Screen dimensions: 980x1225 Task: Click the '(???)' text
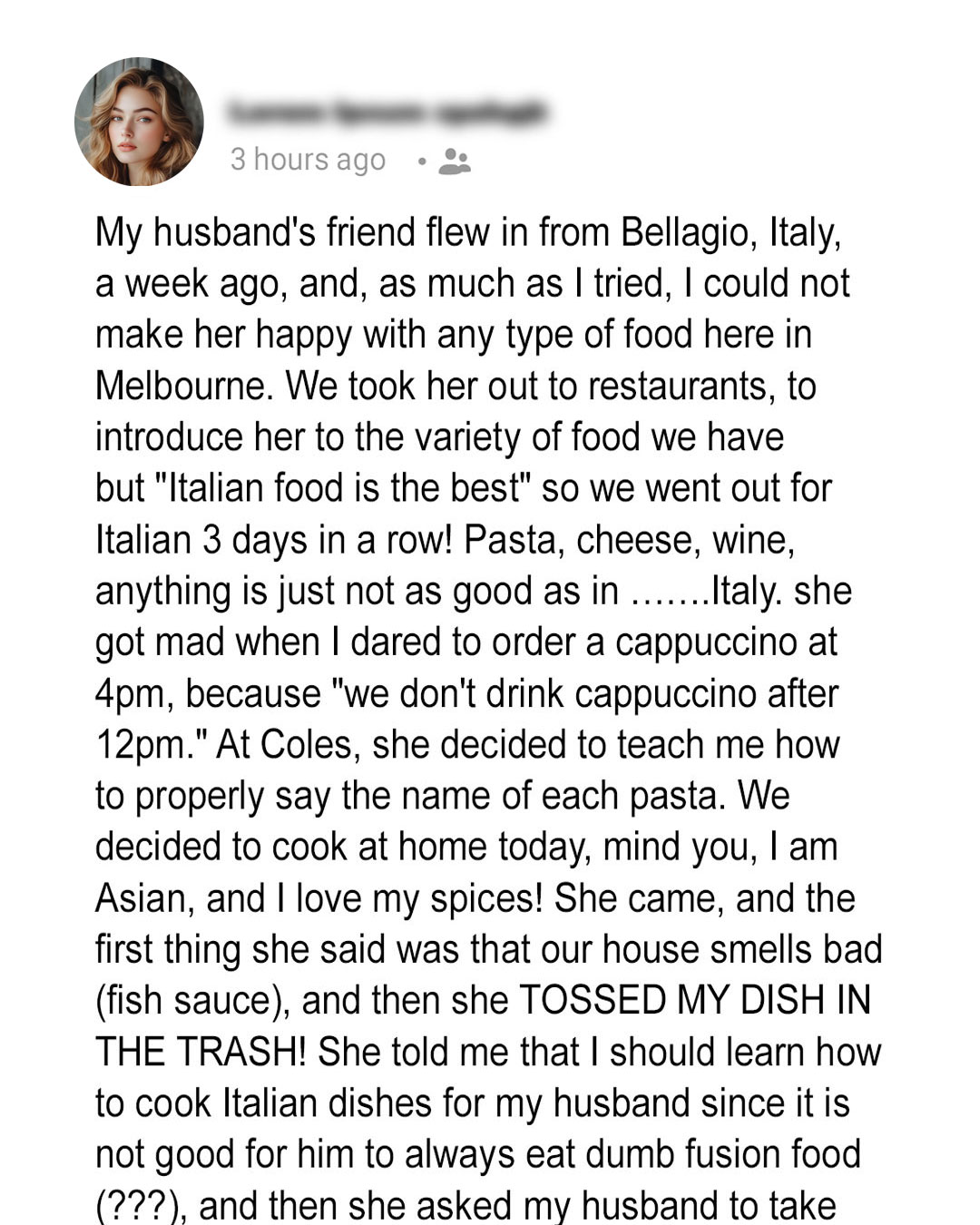(141, 1206)
